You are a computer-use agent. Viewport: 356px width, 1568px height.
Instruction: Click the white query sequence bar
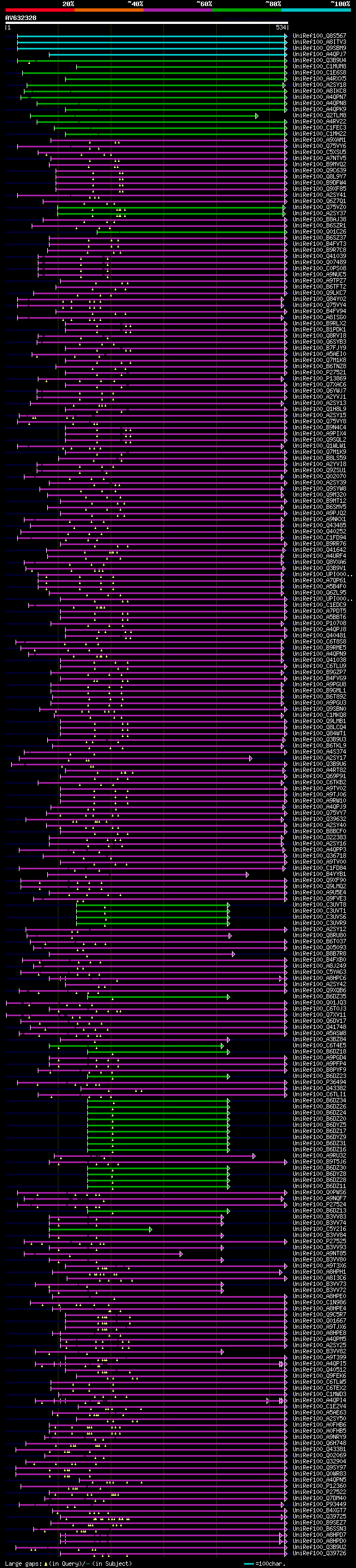point(147,23)
